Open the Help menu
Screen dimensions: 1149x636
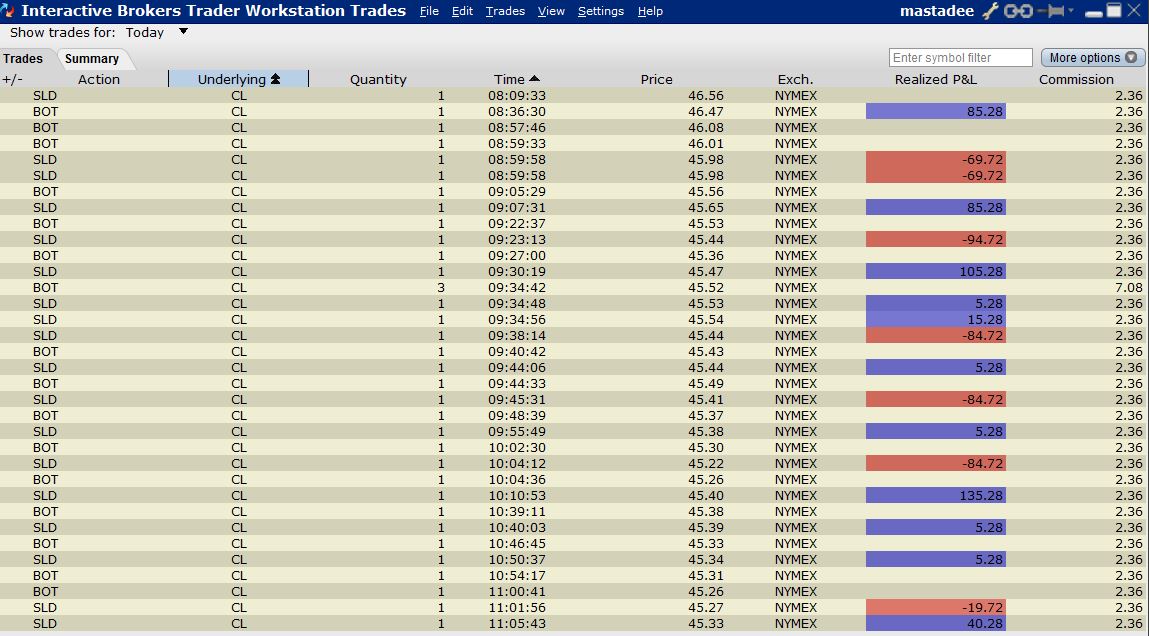coord(650,11)
